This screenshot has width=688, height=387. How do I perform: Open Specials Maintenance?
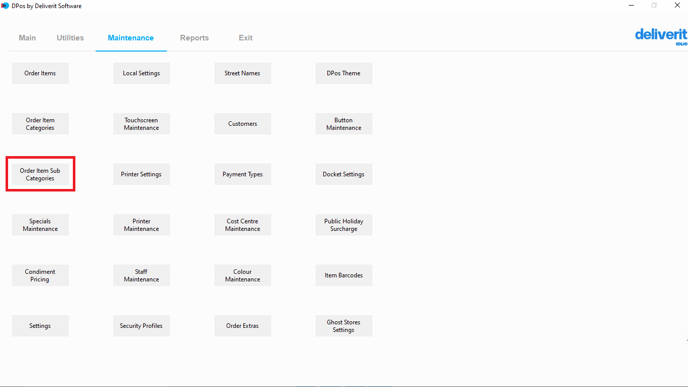coord(40,225)
